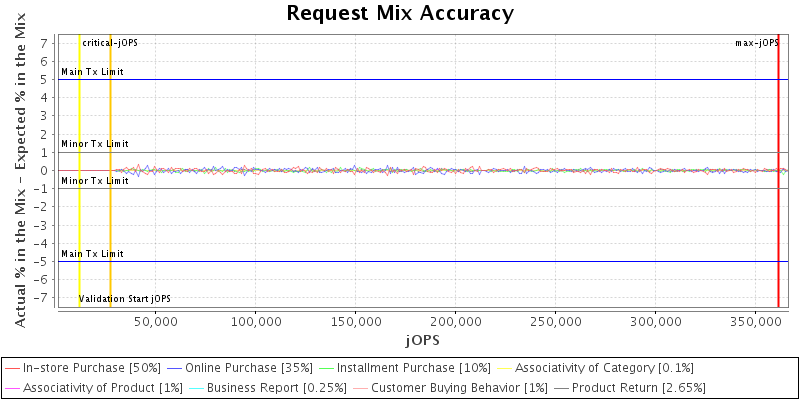Select the Associativity of Product [1%] legend entry
The image size is (800, 400).
point(93,388)
